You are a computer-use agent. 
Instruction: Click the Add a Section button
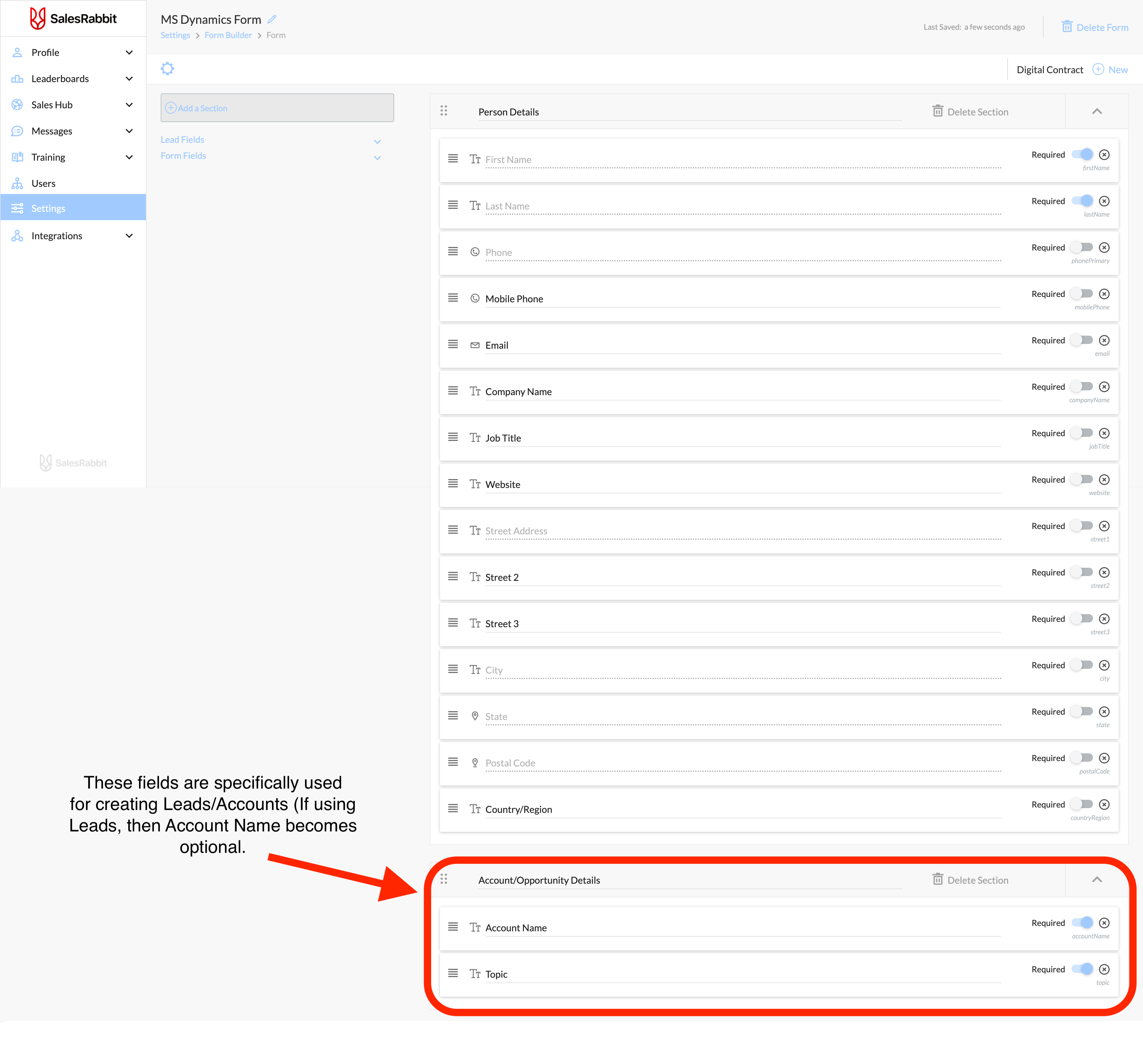pos(277,108)
